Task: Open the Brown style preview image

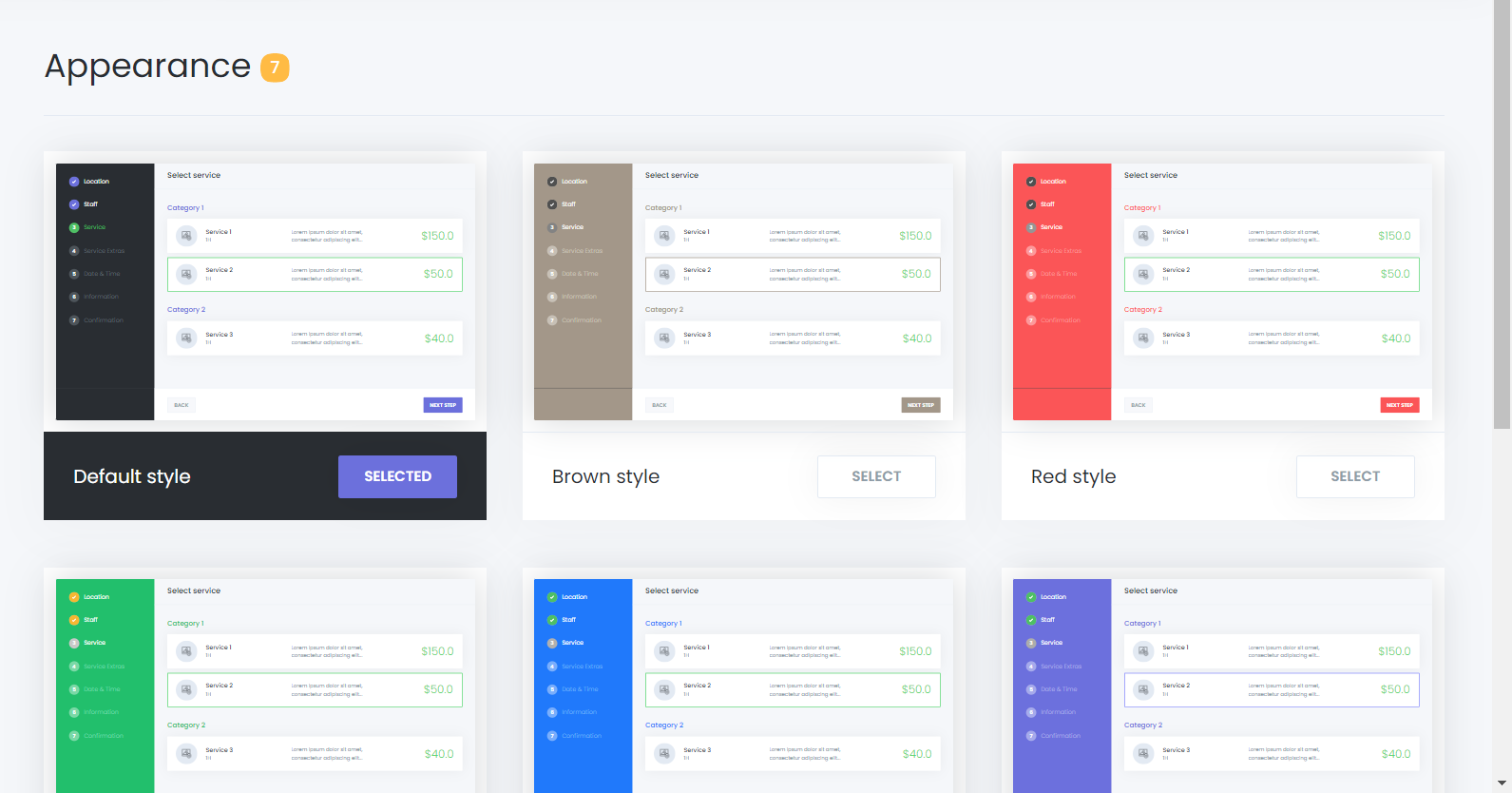Action: pyautogui.click(x=743, y=291)
